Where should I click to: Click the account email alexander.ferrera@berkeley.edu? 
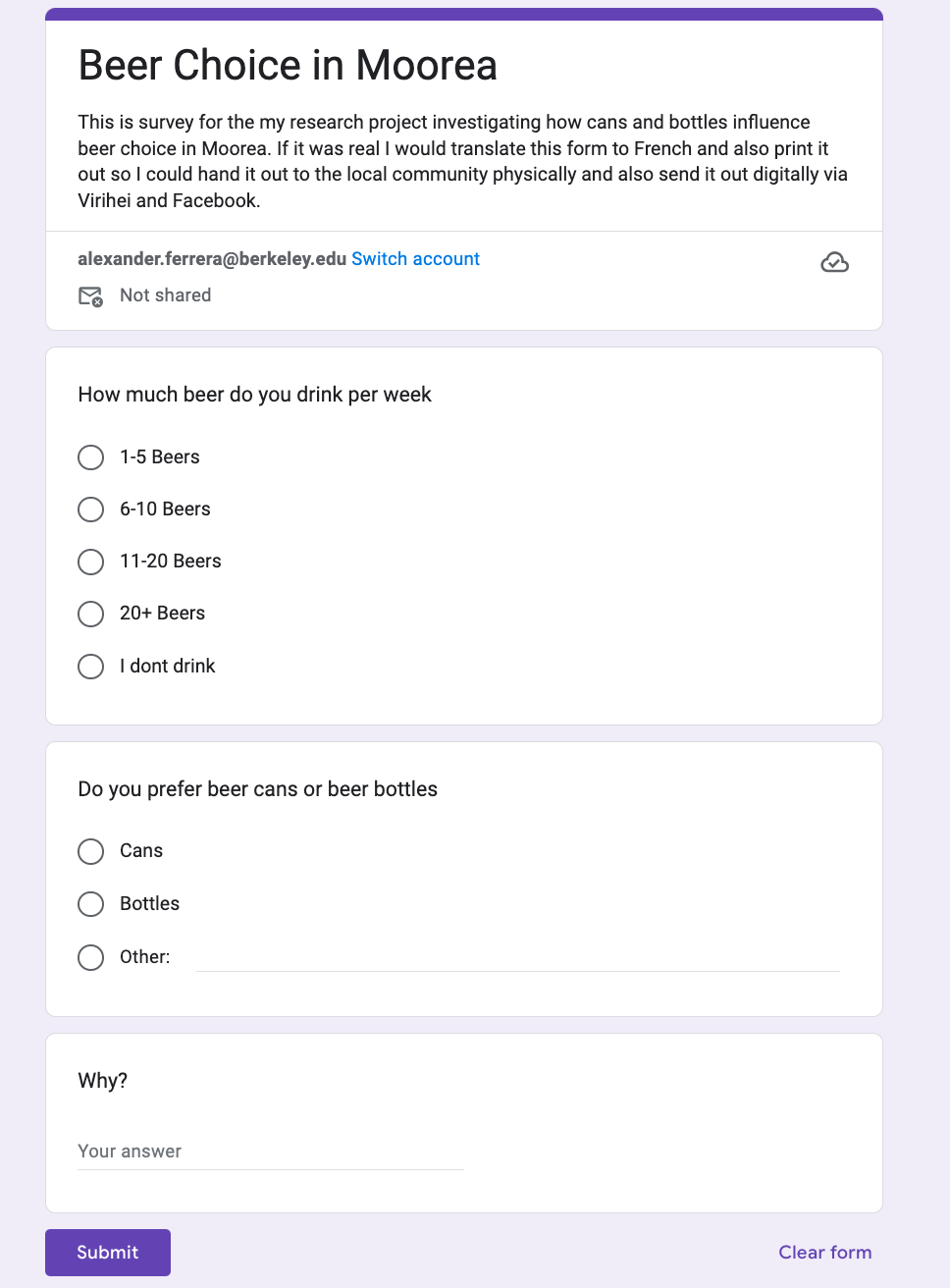click(212, 259)
